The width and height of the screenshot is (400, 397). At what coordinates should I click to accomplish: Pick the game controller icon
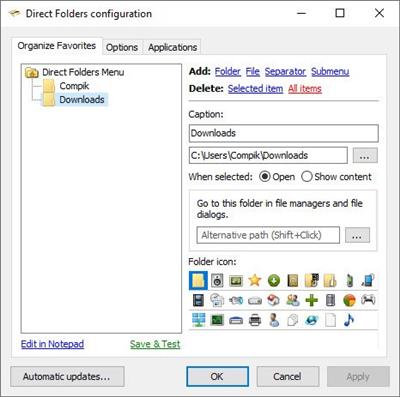(368, 300)
